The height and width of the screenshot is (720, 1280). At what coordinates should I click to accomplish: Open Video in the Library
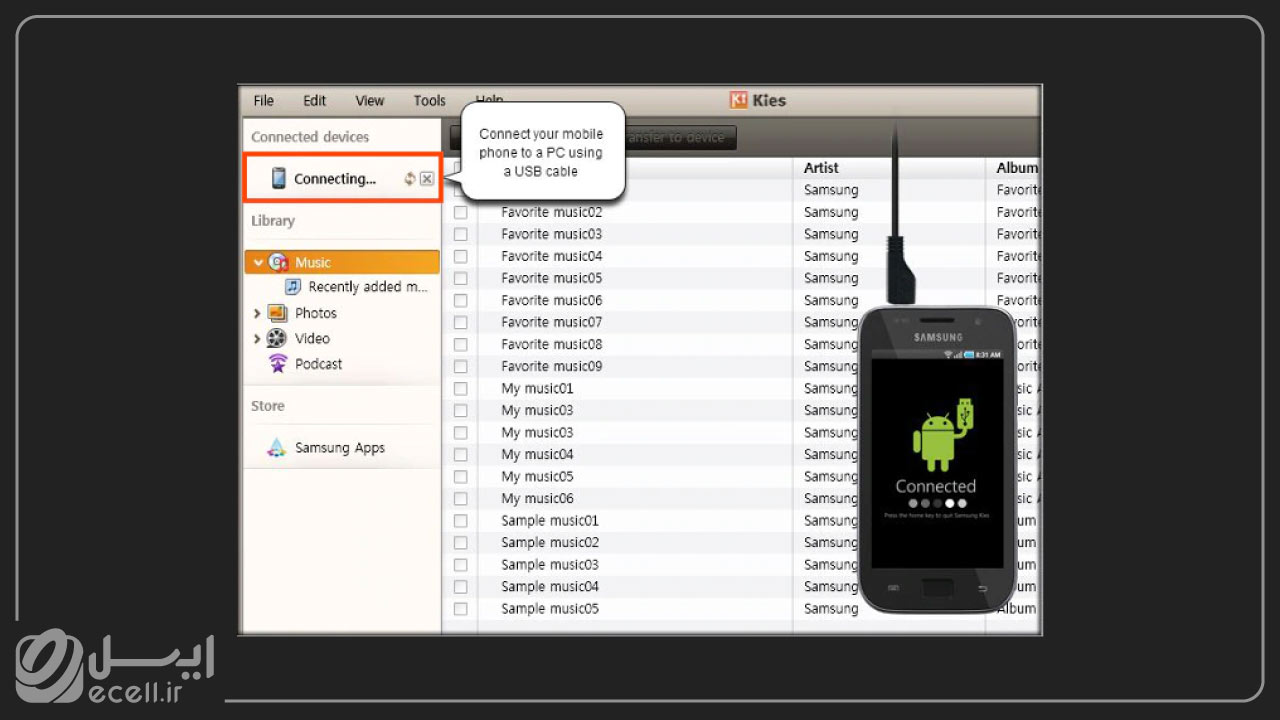(312, 339)
